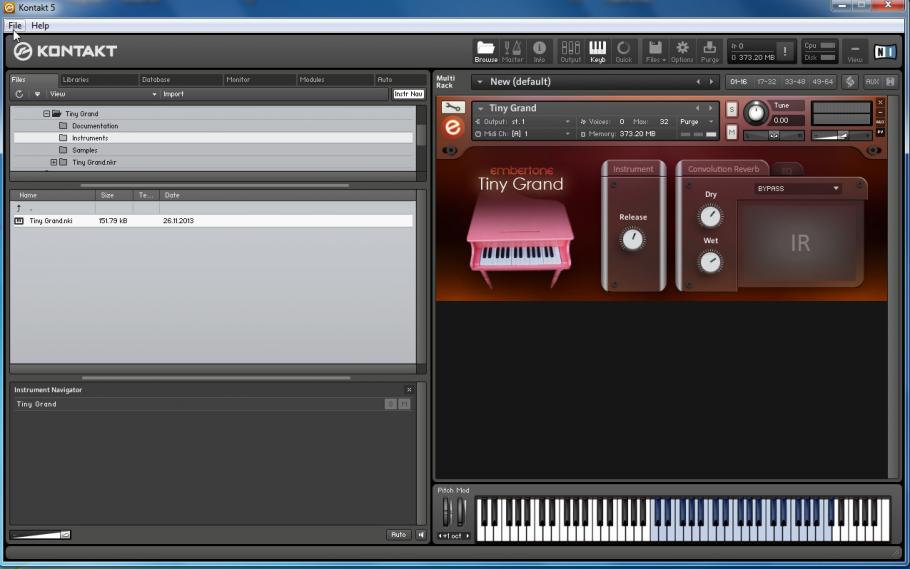Viewport: 910px width, 569px height.
Task: Open the Quick-load browser icon
Action: click(624, 51)
